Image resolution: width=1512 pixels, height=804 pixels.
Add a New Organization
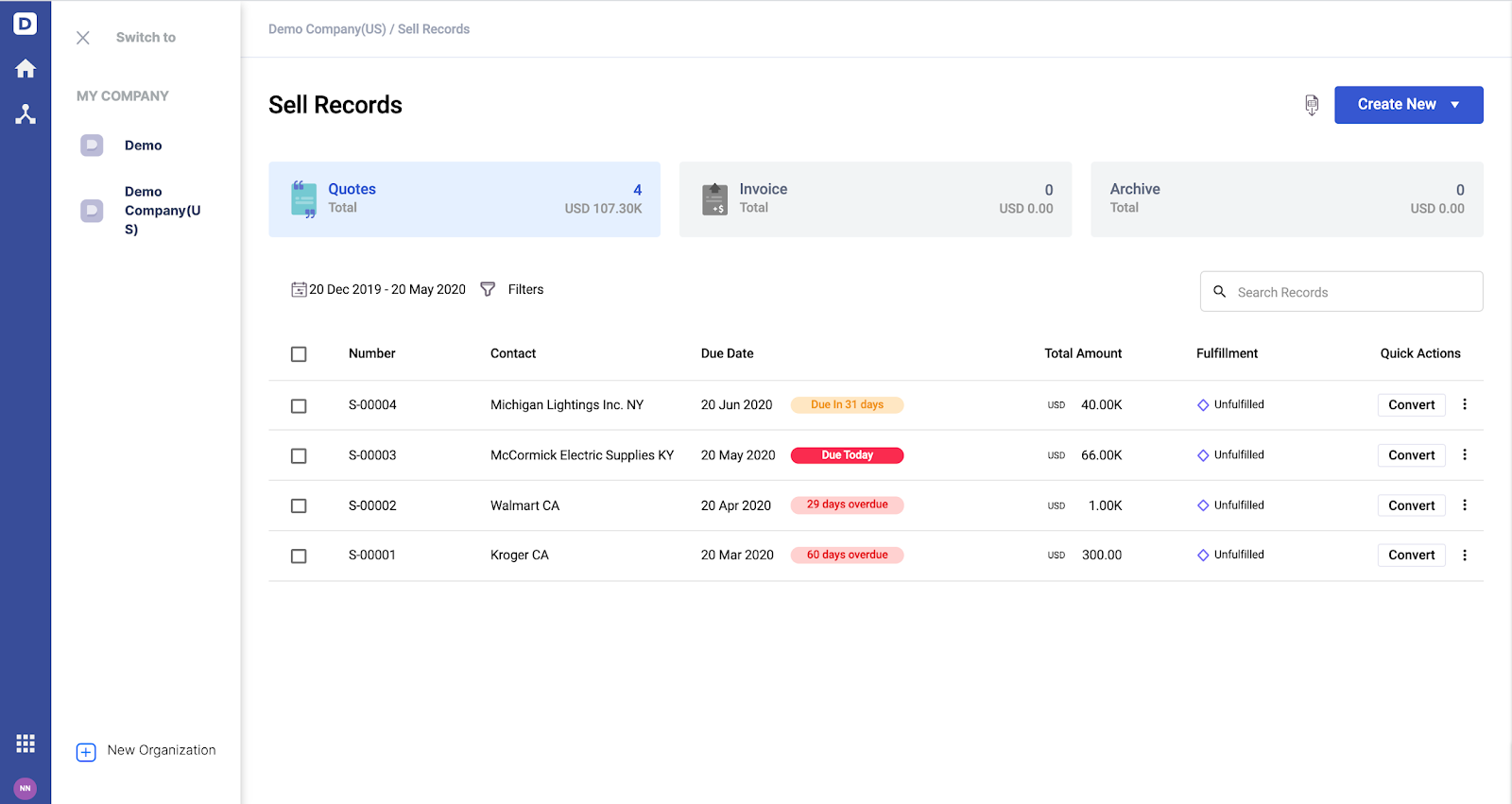point(146,751)
